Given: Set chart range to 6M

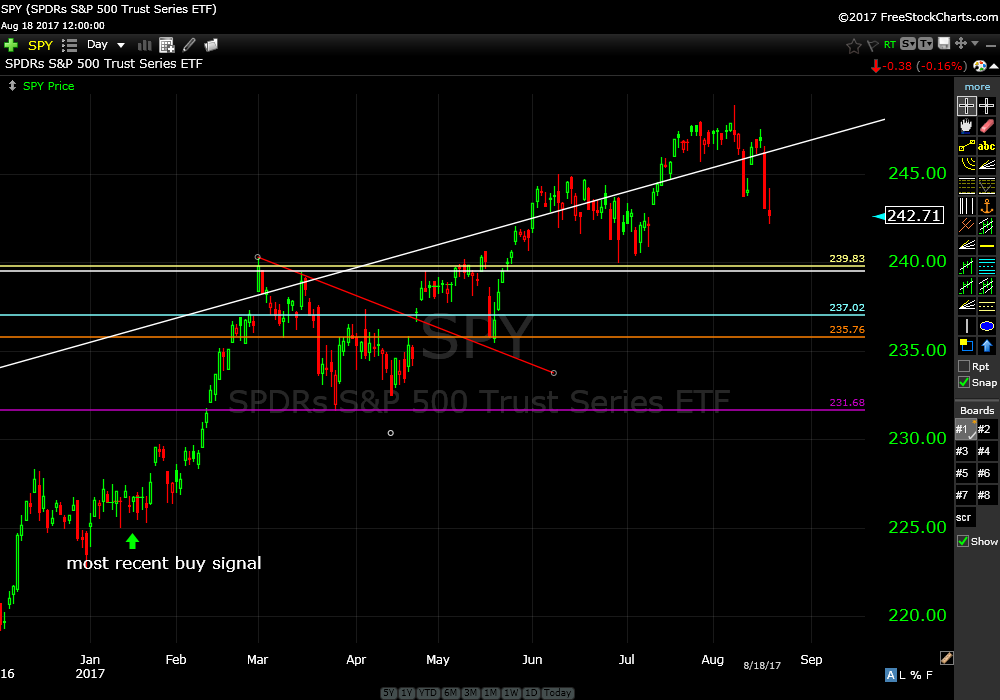Looking at the screenshot, I should click(451, 693).
